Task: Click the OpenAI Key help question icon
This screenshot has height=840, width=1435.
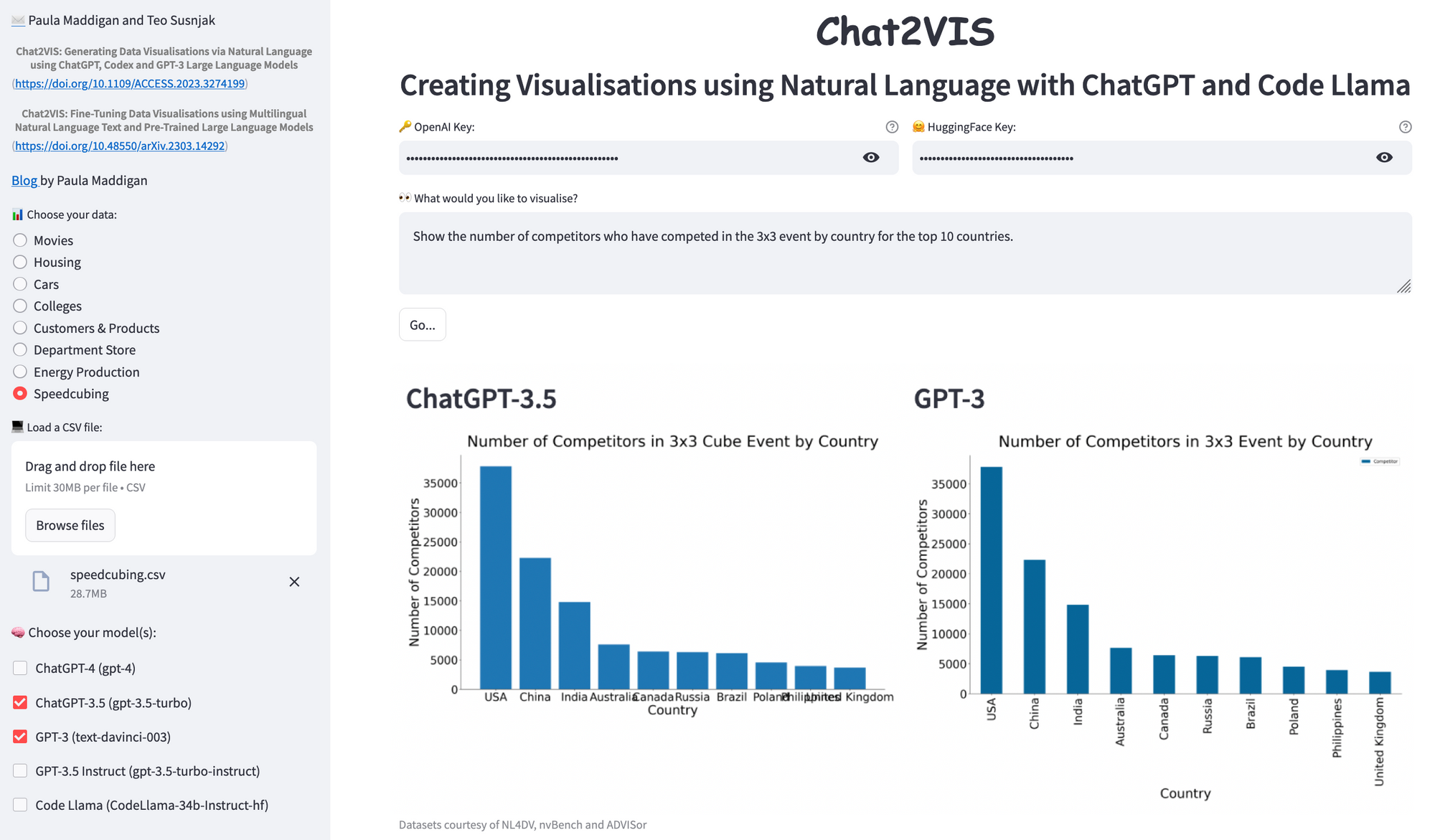Action: 892,127
